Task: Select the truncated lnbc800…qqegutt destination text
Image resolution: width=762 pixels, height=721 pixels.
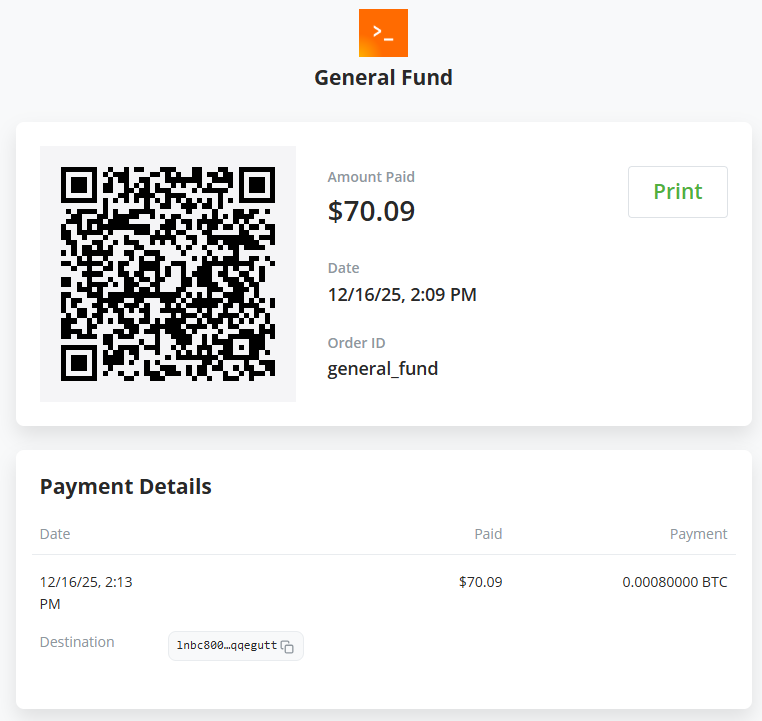Action: [226, 646]
